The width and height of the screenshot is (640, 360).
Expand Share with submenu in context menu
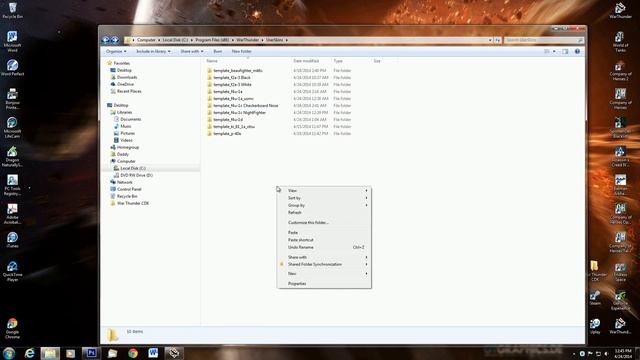click(x=324, y=257)
